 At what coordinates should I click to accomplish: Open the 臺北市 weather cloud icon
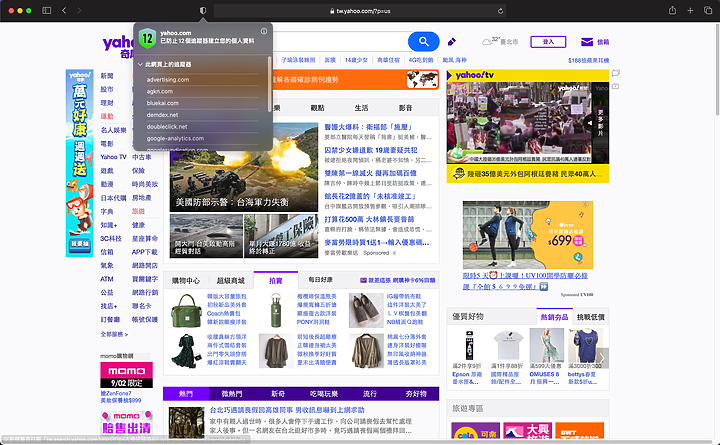[x=487, y=42]
